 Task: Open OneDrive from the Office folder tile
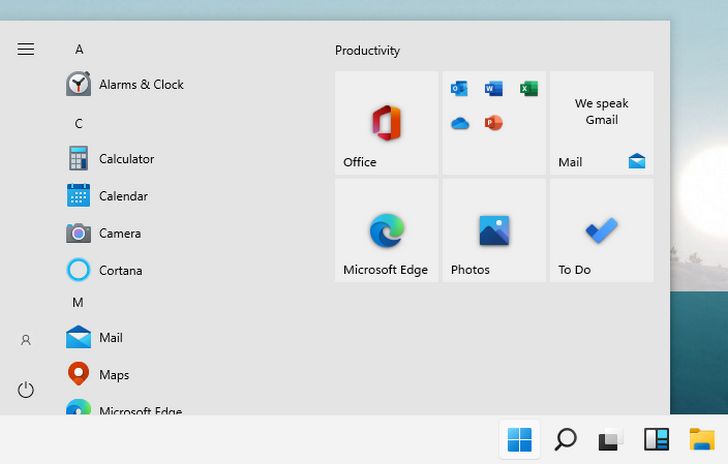pyautogui.click(x=460, y=123)
